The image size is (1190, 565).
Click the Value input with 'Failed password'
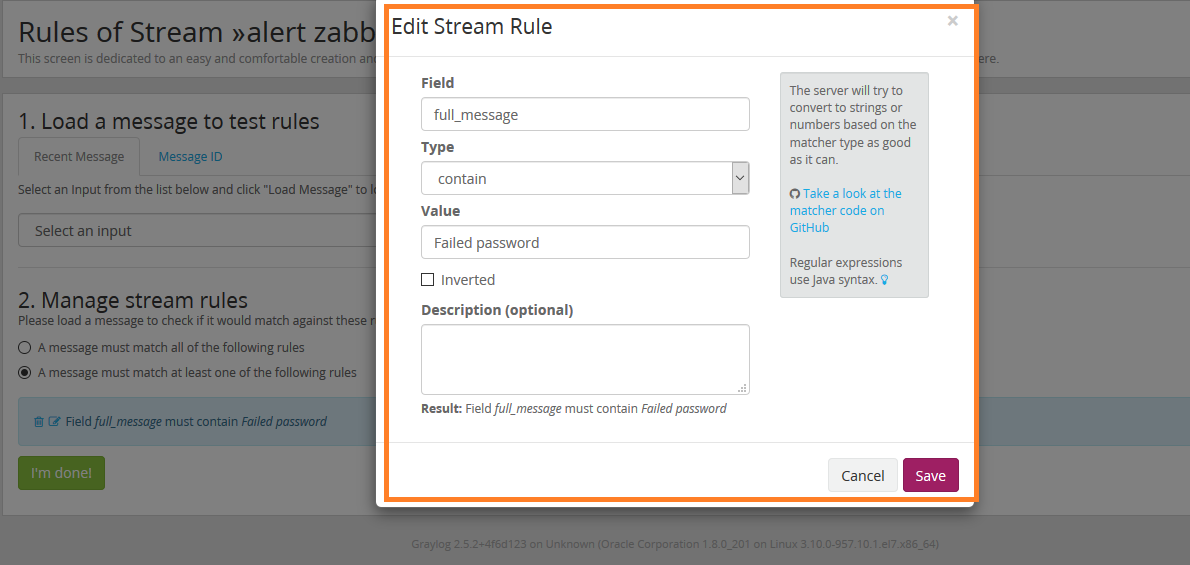(585, 243)
